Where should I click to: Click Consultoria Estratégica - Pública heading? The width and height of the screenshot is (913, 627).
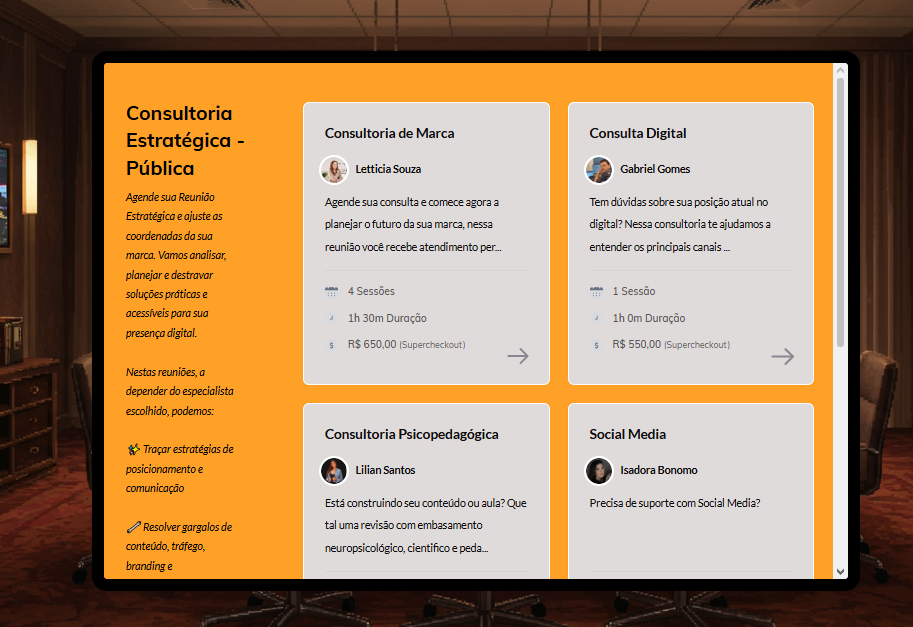point(185,140)
